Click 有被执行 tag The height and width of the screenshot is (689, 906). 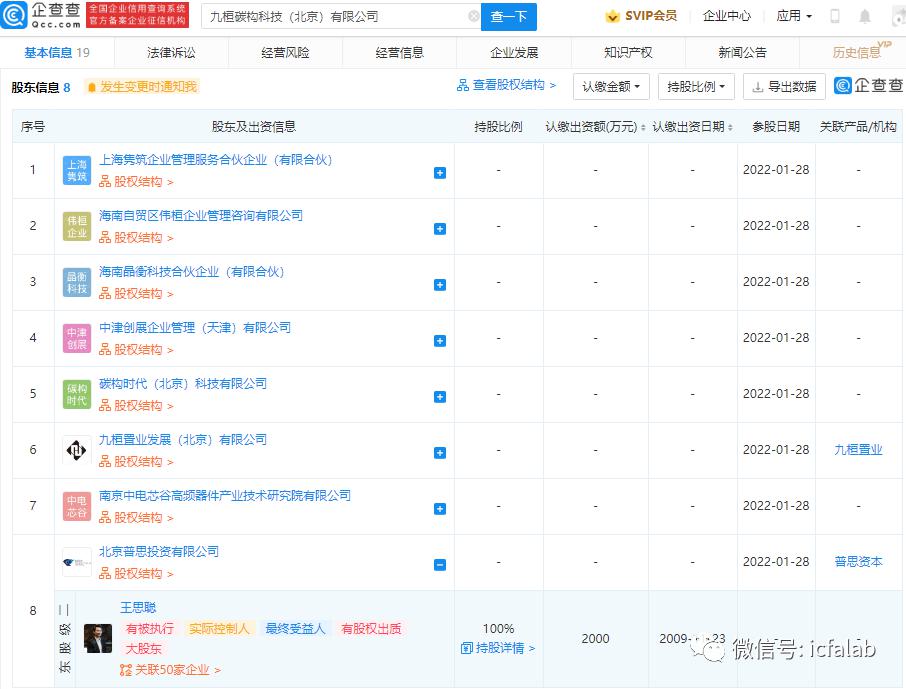pyautogui.click(x=150, y=629)
